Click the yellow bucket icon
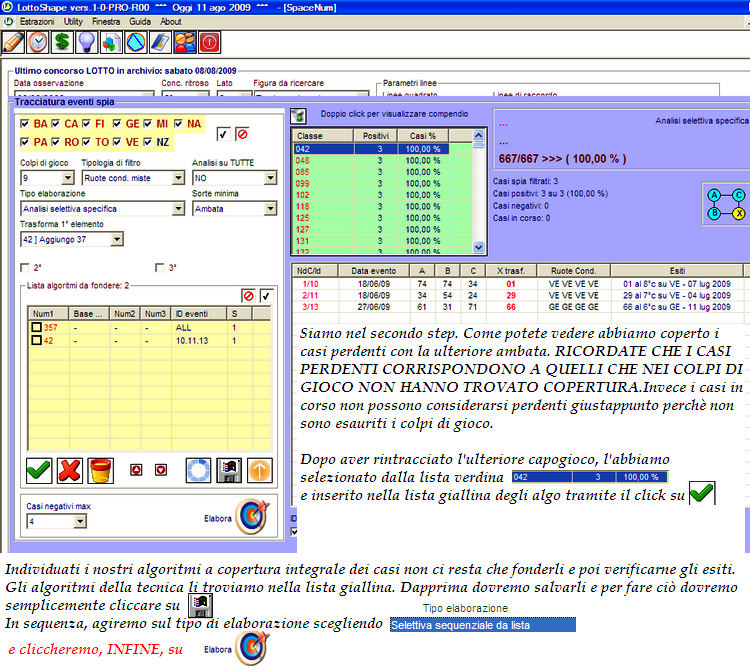This screenshot has height=668, width=750. 100,471
